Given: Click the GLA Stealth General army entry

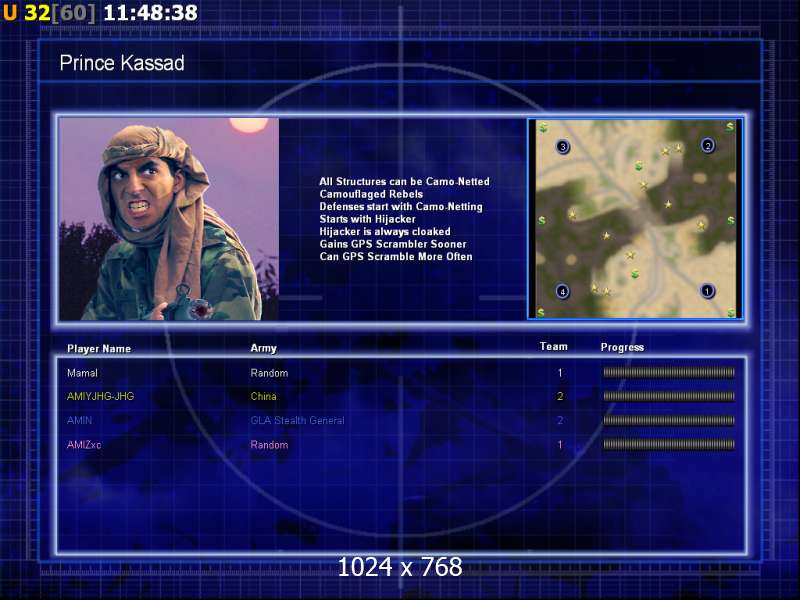Looking at the screenshot, I should (297, 420).
